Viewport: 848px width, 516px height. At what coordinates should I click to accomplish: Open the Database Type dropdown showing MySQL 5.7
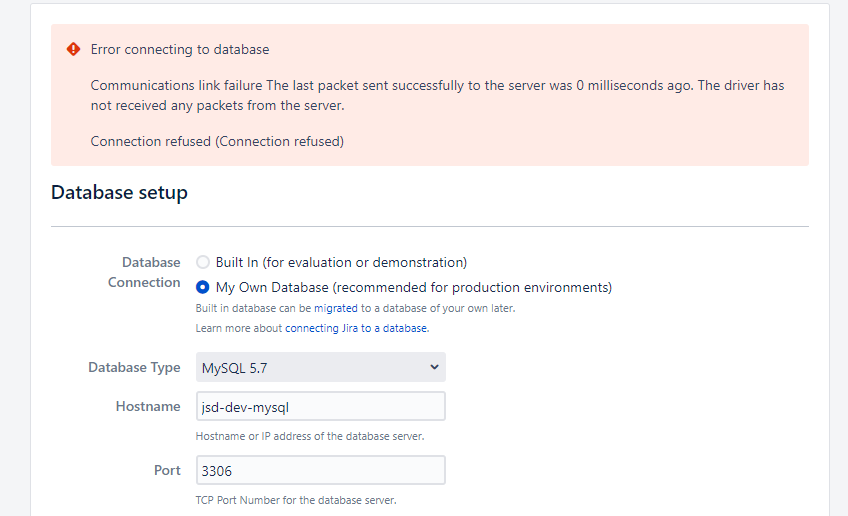click(321, 368)
